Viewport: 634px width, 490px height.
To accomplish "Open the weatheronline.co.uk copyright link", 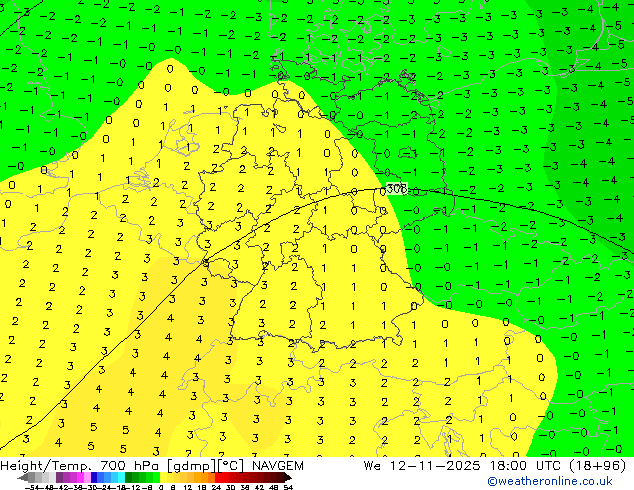I will coord(550,481).
